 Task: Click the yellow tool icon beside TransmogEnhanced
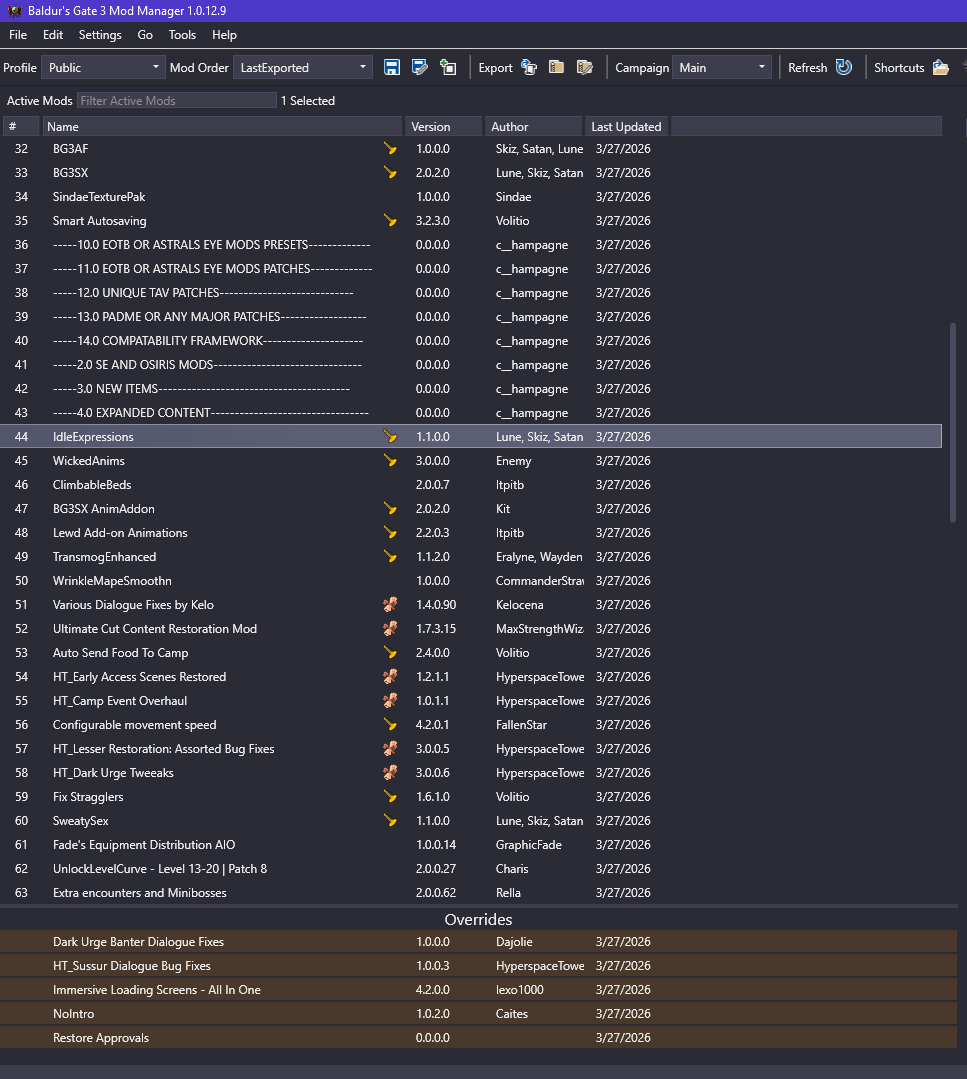click(390, 557)
